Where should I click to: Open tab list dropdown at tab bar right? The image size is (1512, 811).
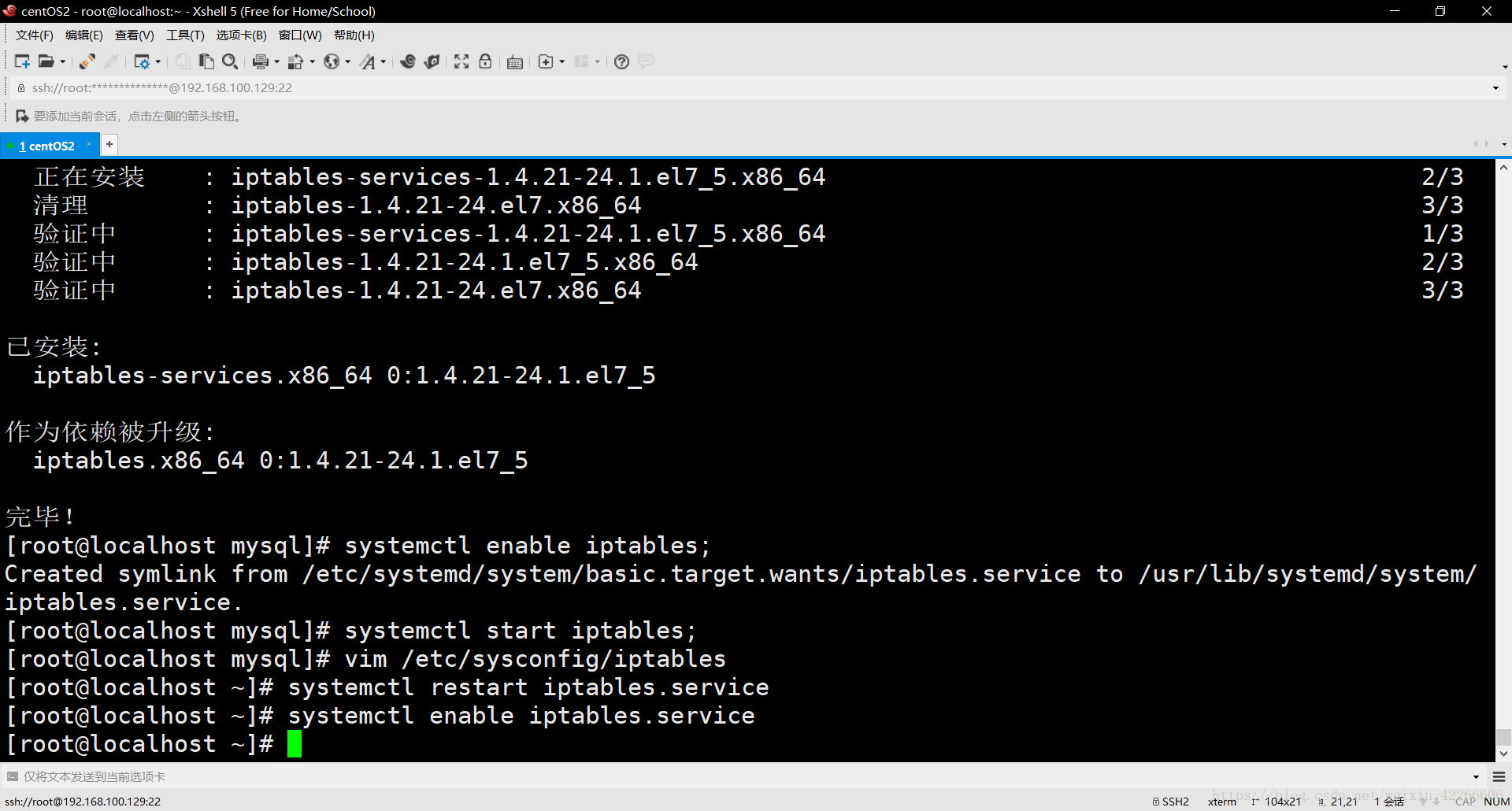(x=1504, y=144)
